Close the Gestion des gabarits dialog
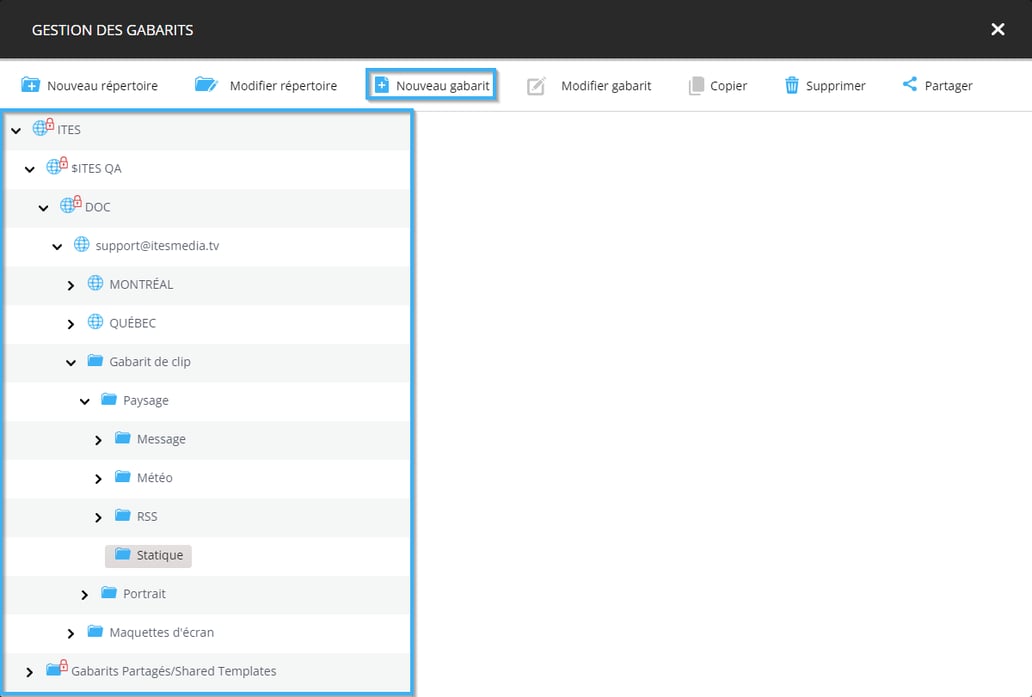Screen dimensions: 1032x697 tap(997, 30)
